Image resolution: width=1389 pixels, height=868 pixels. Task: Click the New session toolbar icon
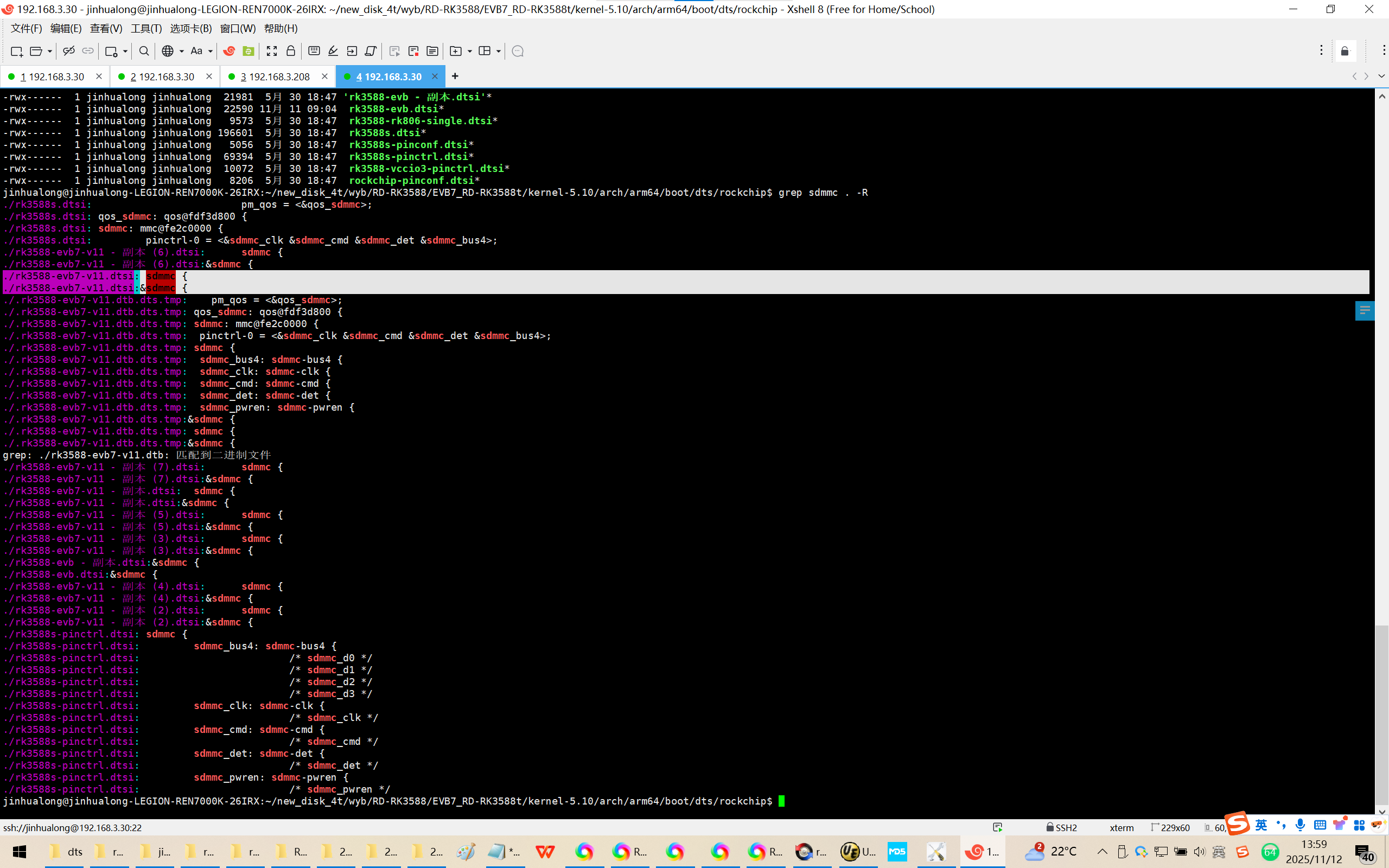click(16, 51)
